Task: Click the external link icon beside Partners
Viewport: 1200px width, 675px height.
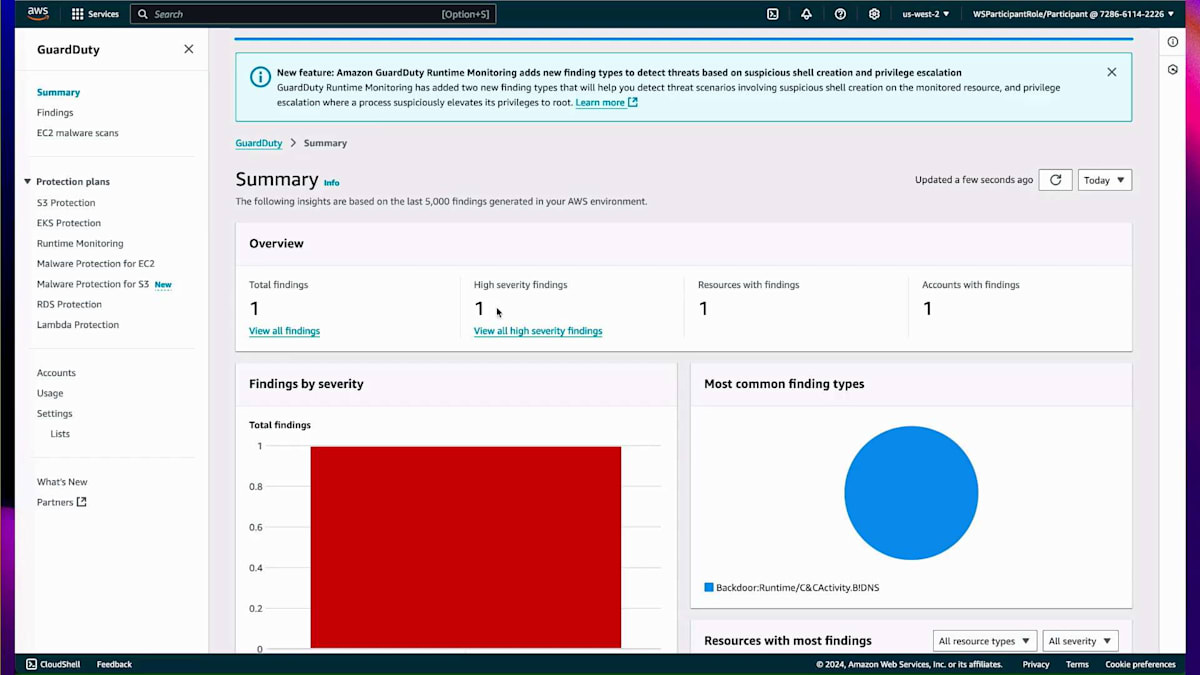Action: (82, 502)
